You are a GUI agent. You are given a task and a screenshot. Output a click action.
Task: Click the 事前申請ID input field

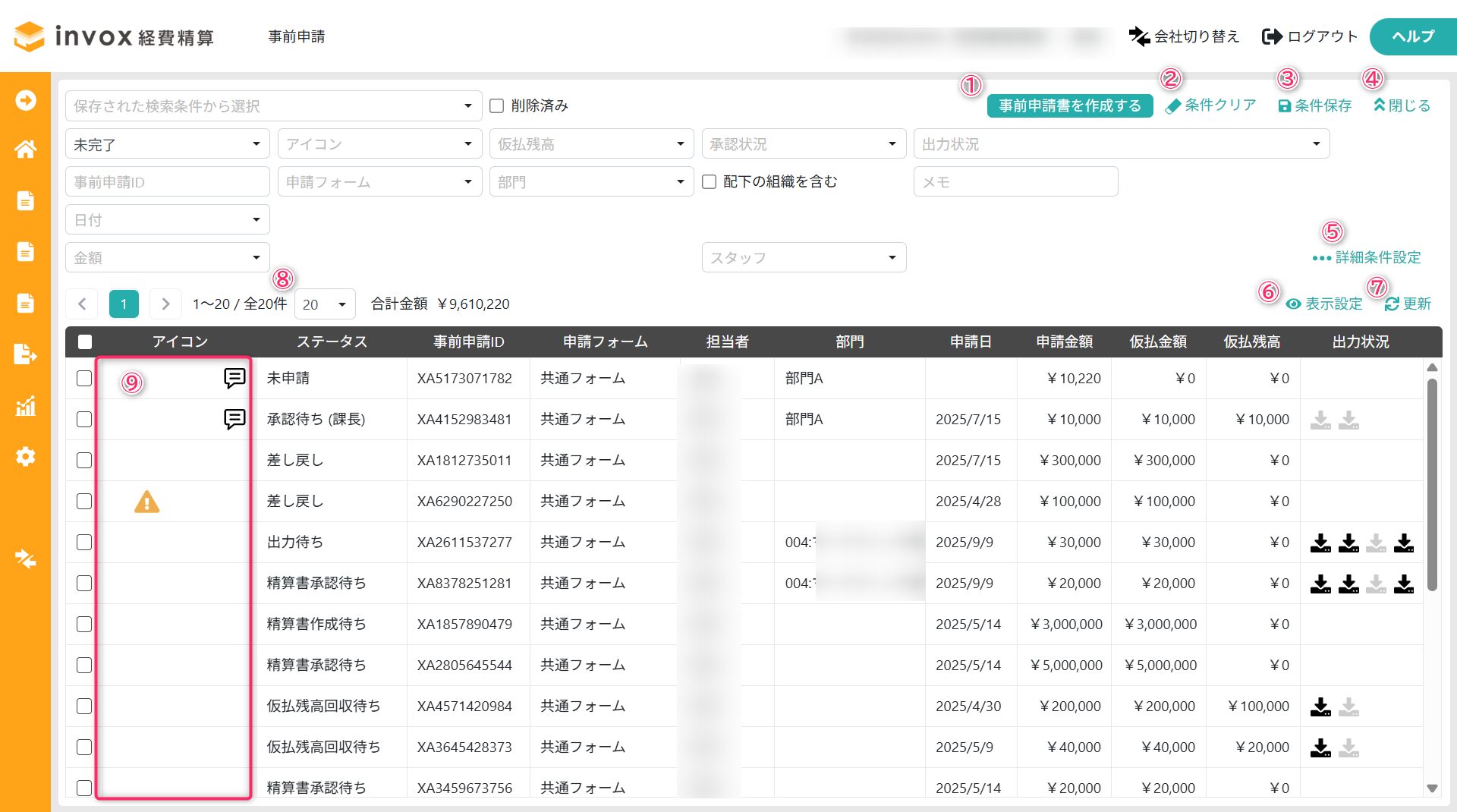click(x=167, y=182)
